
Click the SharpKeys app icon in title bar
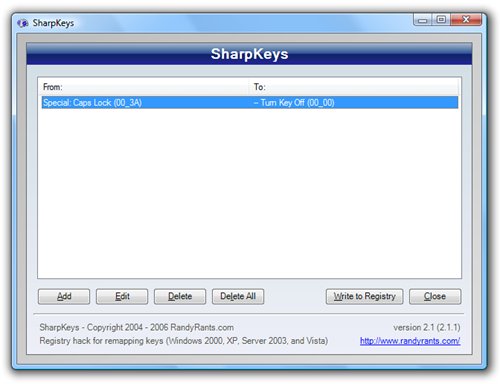[23, 23]
